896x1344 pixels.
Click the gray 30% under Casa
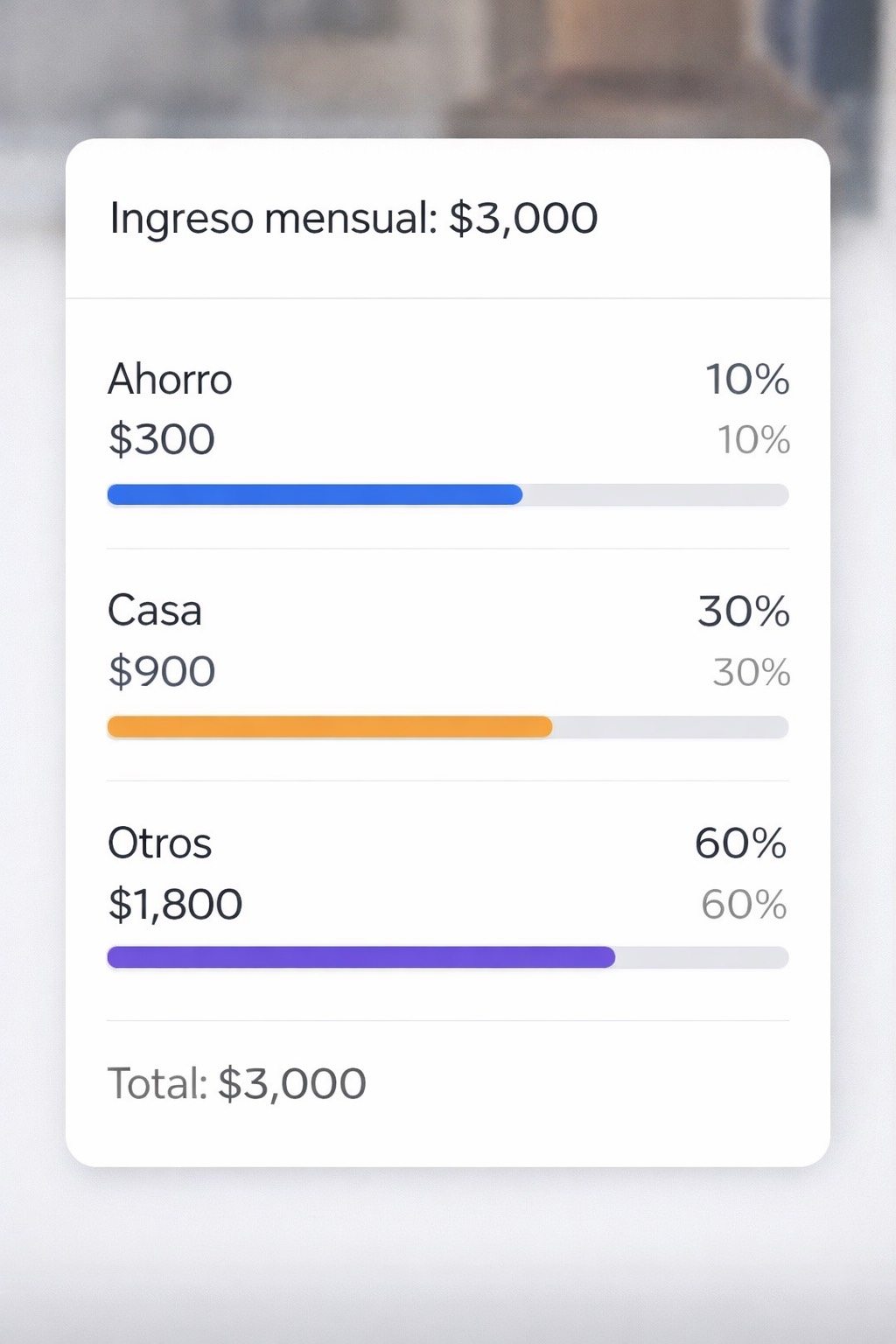[751, 673]
